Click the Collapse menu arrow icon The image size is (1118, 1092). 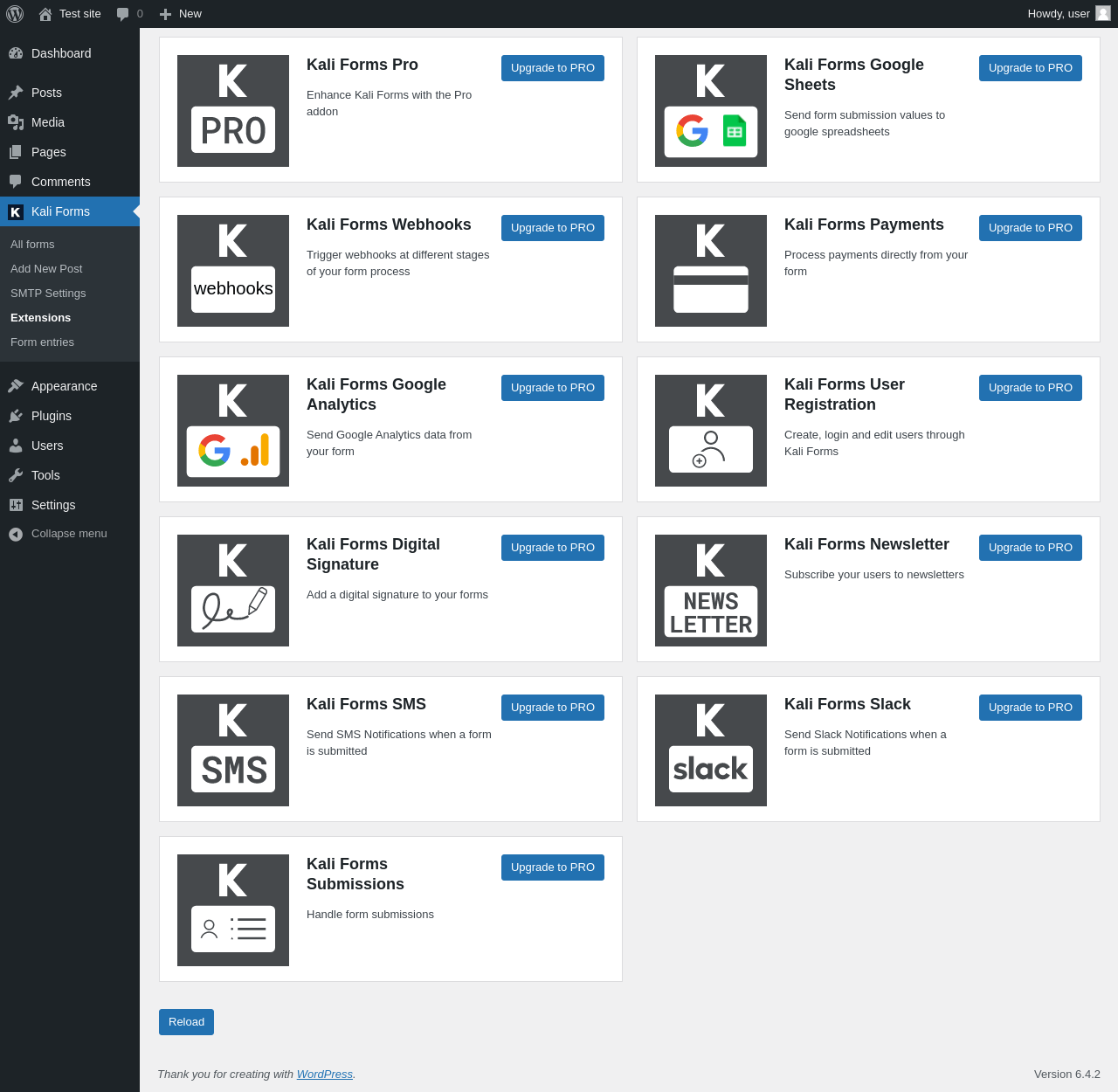point(16,534)
